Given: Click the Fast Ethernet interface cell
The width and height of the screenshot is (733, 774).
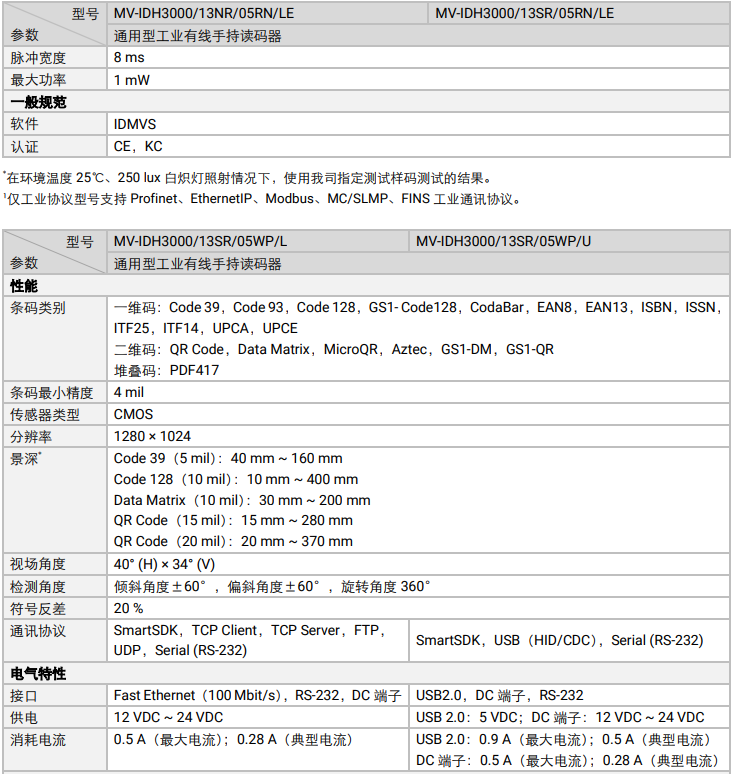Looking at the screenshot, I should click(x=257, y=695).
